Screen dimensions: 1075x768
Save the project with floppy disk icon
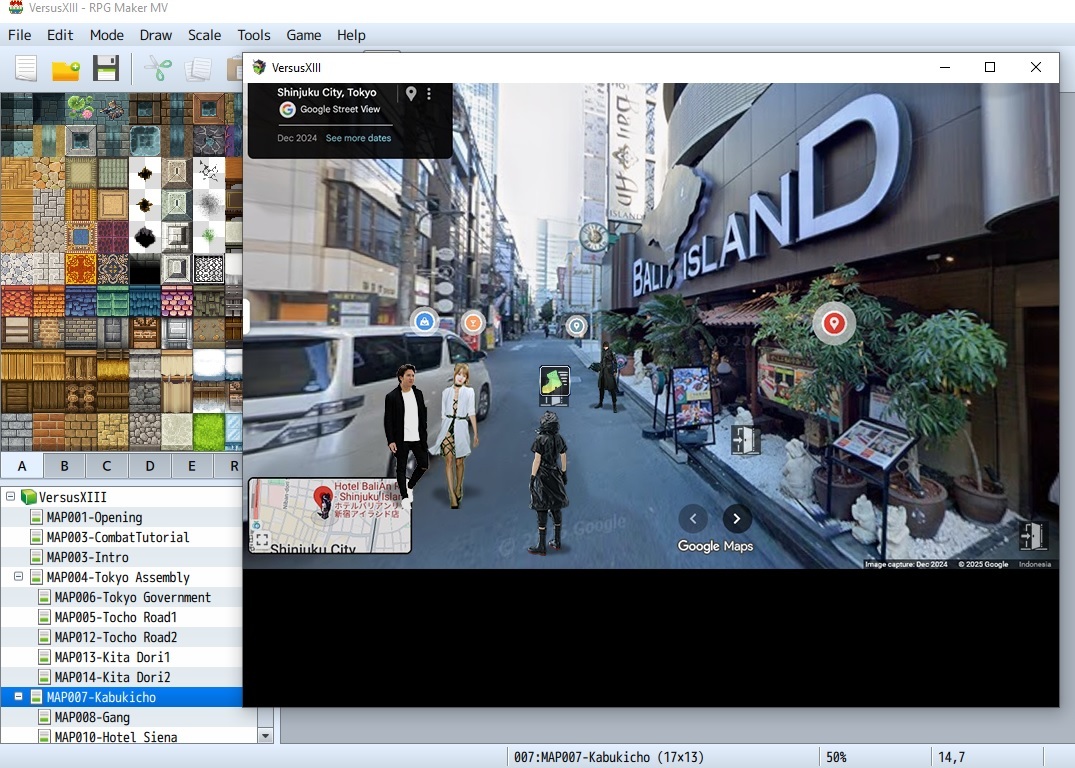pos(106,68)
